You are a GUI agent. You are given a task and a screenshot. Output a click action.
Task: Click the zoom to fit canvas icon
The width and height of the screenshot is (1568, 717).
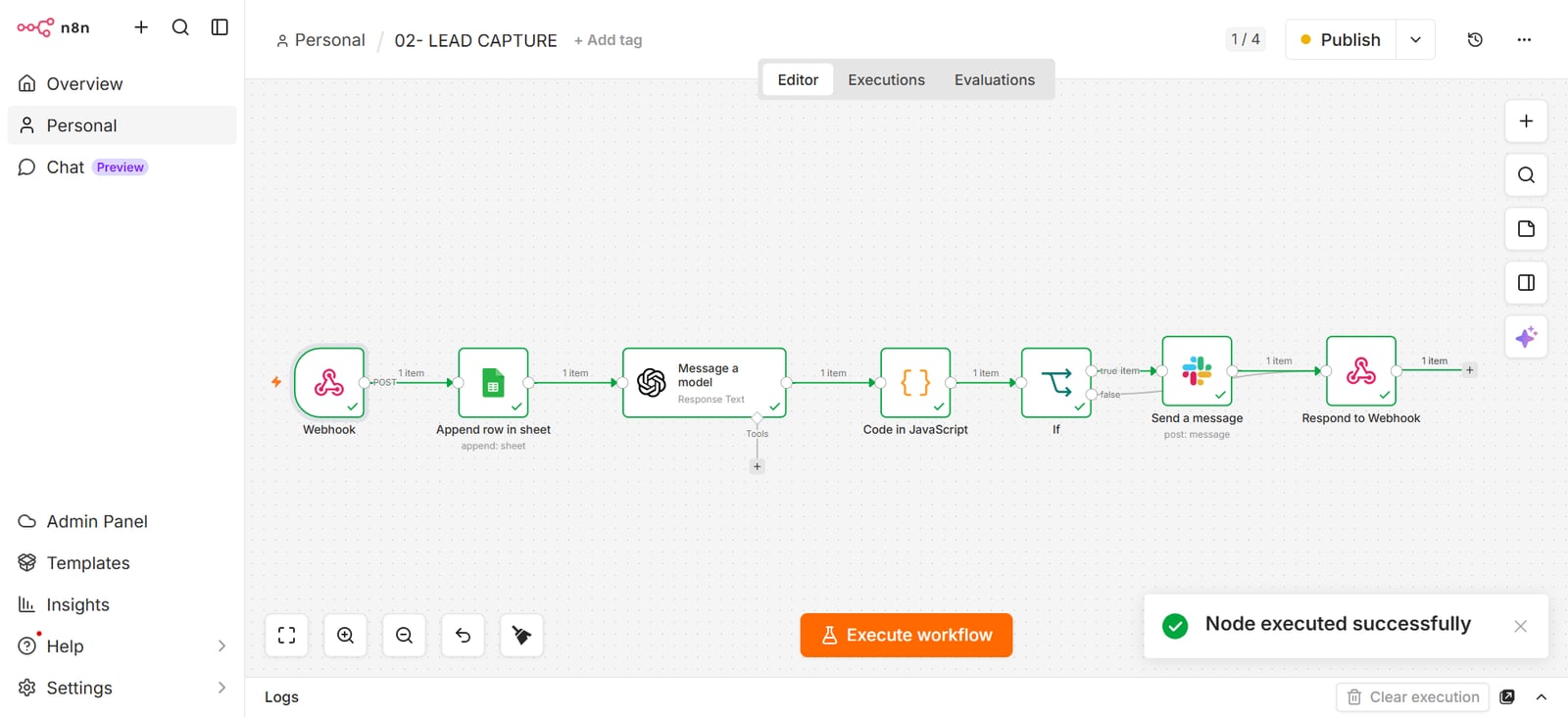(287, 636)
